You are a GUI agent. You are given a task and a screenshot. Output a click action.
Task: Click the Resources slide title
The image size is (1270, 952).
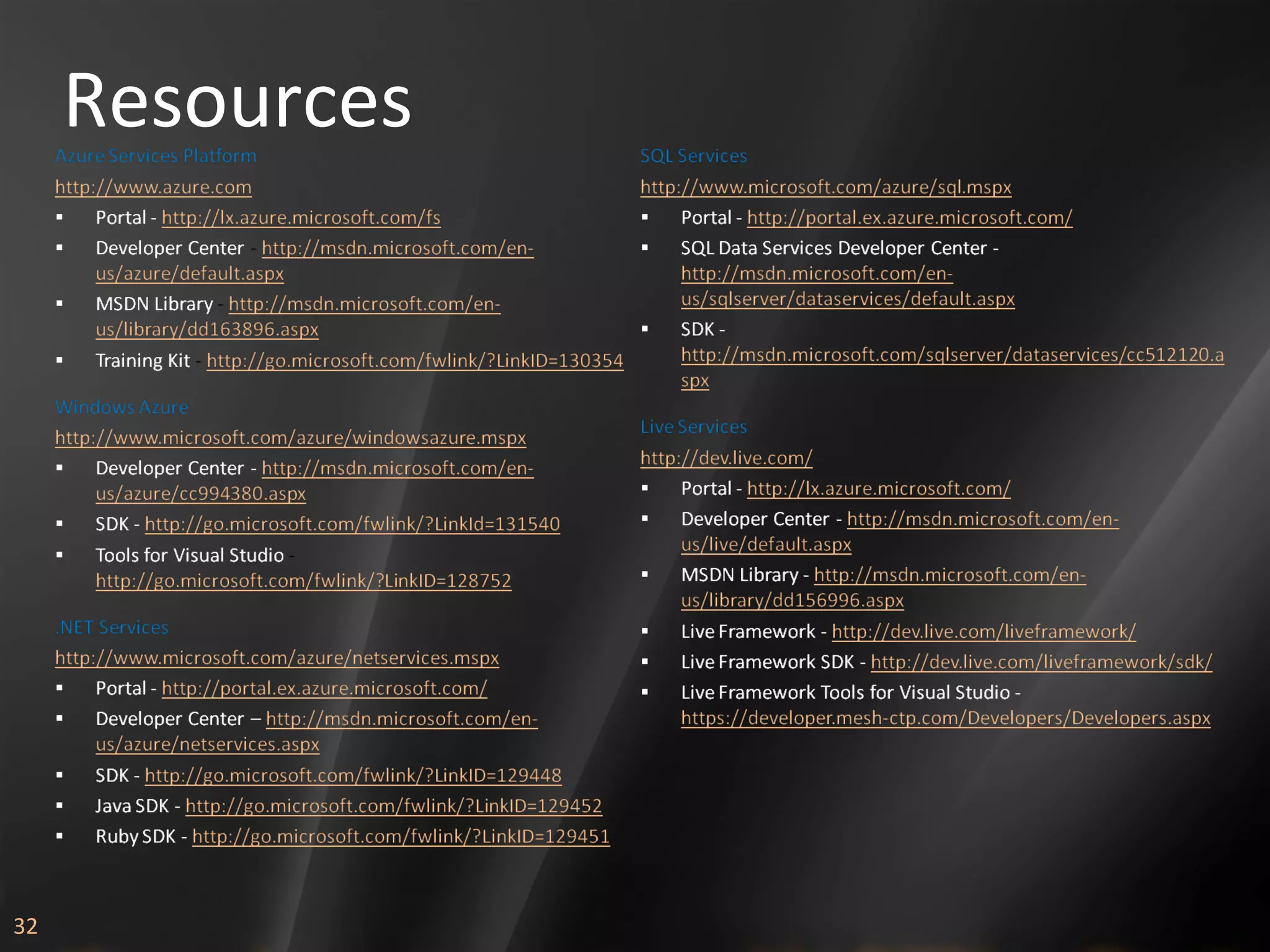click(238, 100)
